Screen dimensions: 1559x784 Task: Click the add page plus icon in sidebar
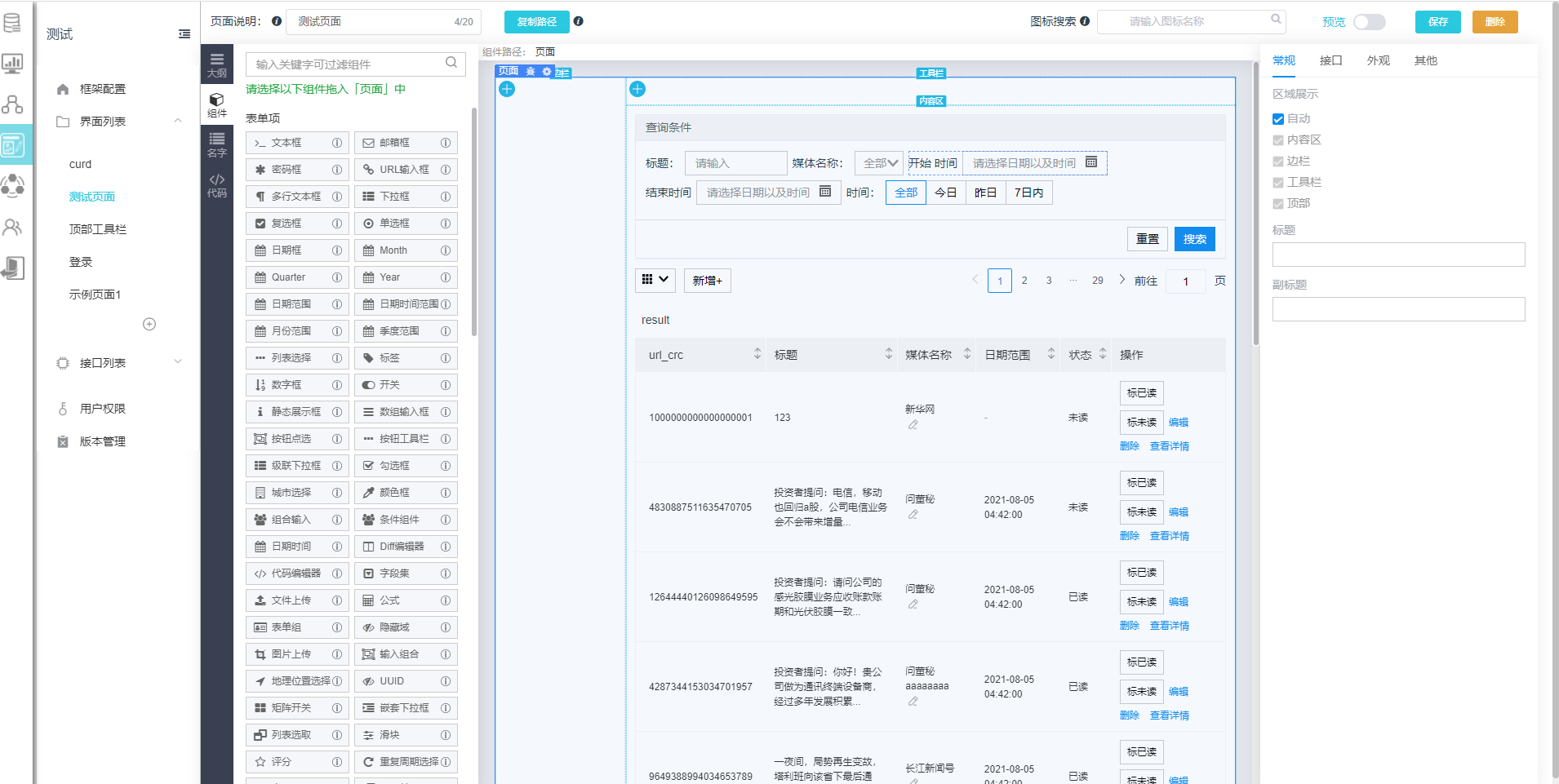[x=149, y=324]
